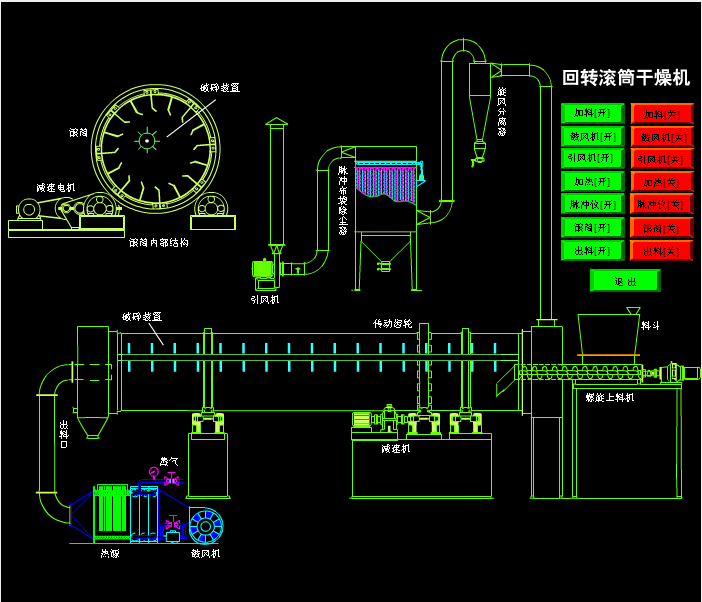The image size is (702, 602).
Task: Click the 加料[开] green button
Action: click(x=592, y=113)
